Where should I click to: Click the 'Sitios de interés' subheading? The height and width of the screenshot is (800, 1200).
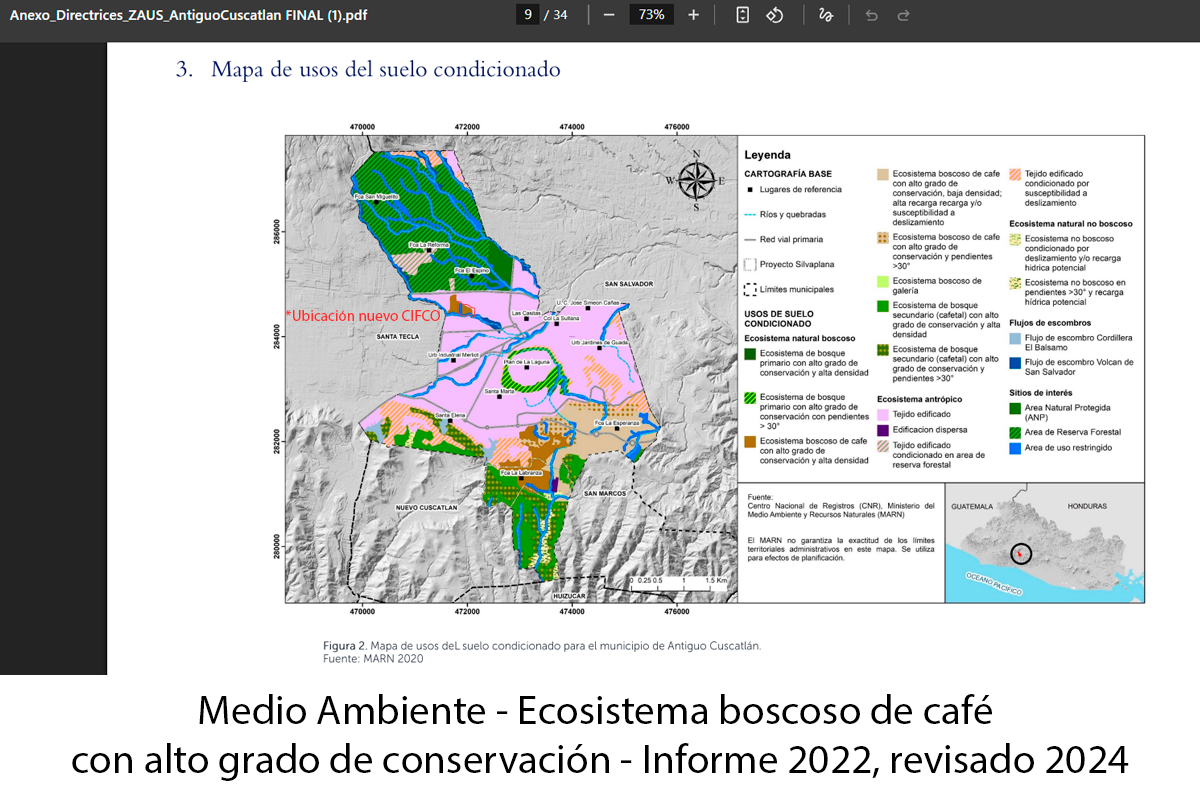pyautogui.click(x=1043, y=393)
